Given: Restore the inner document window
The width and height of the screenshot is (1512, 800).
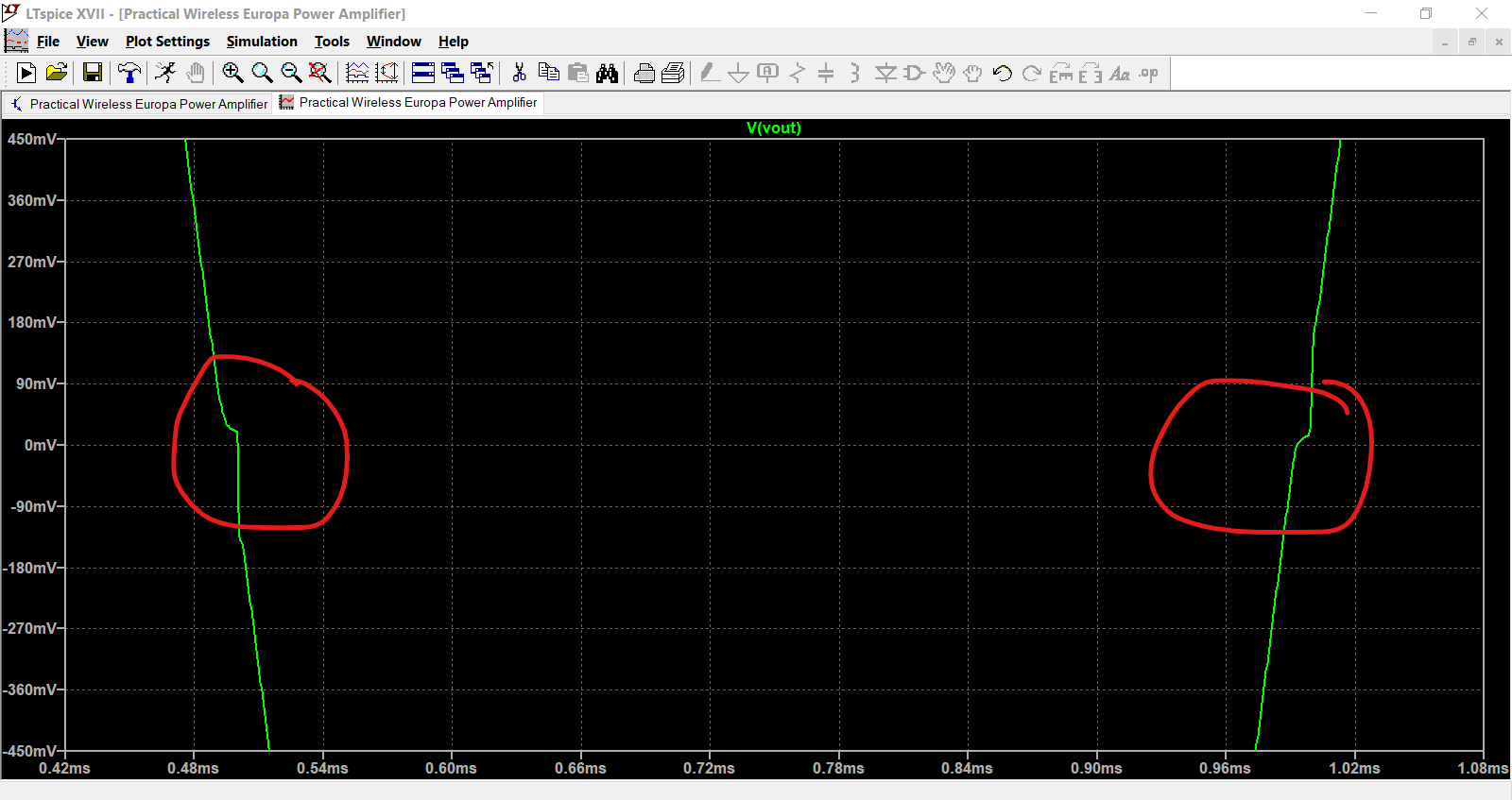Looking at the screenshot, I should pyautogui.click(x=1471, y=42).
